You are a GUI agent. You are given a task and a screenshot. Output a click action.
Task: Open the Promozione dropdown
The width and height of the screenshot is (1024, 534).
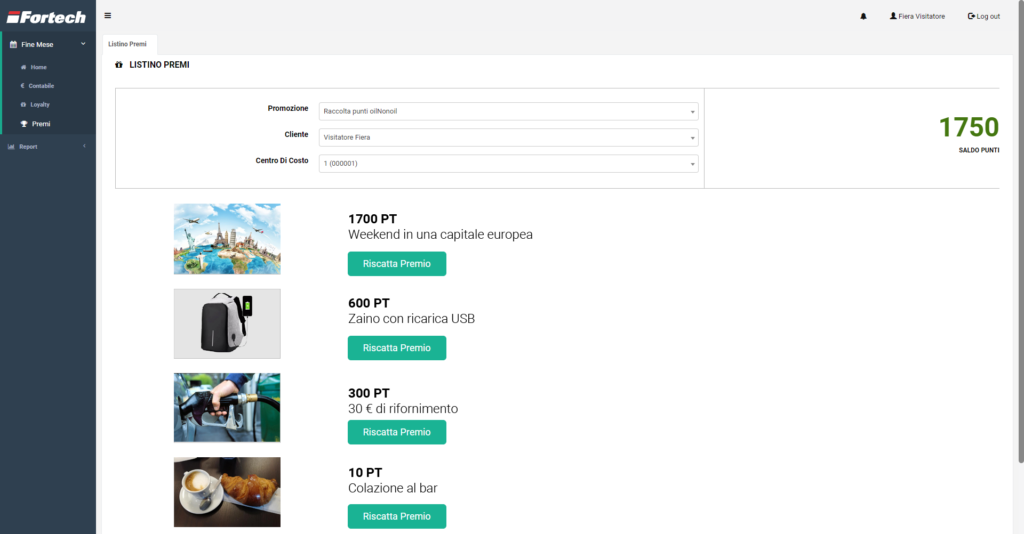click(x=508, y=111)
